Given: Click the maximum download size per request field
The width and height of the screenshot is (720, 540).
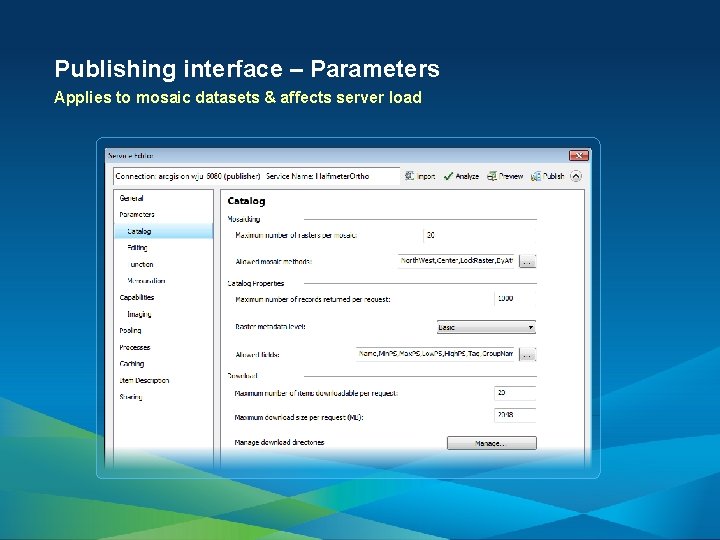Looking at the screenshot, I should [515, 415].
